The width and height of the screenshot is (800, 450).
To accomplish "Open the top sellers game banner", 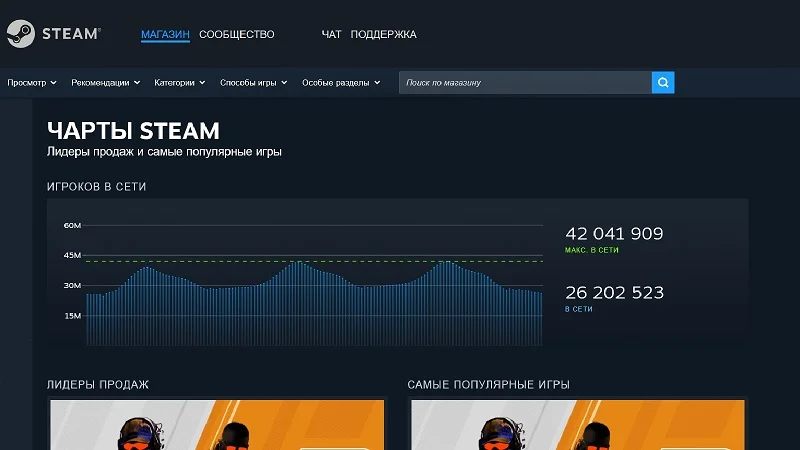I will tap(217, 425).
